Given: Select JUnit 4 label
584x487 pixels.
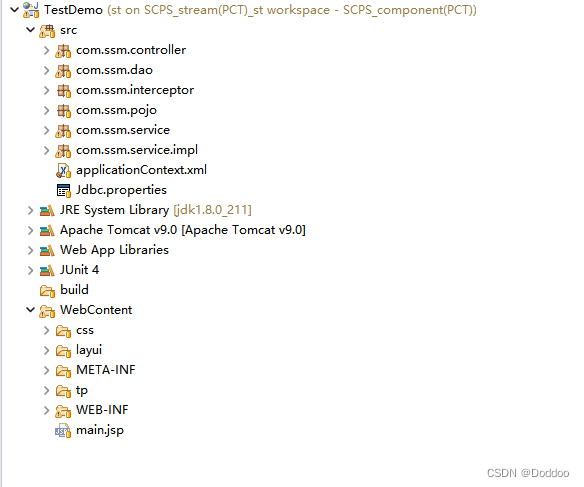Looking at the screenshot, I should [x=79, y=270].
